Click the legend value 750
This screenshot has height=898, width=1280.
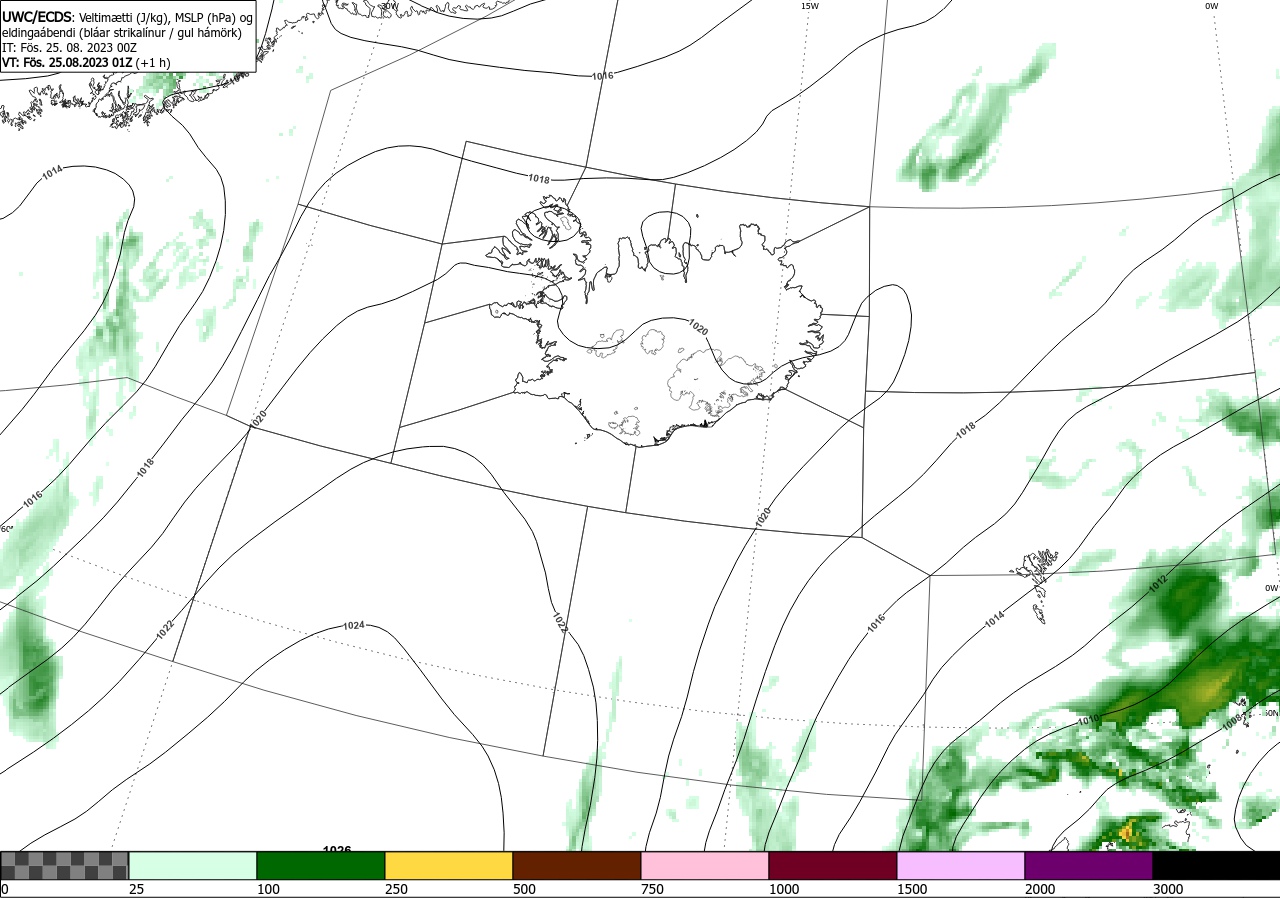653,889
